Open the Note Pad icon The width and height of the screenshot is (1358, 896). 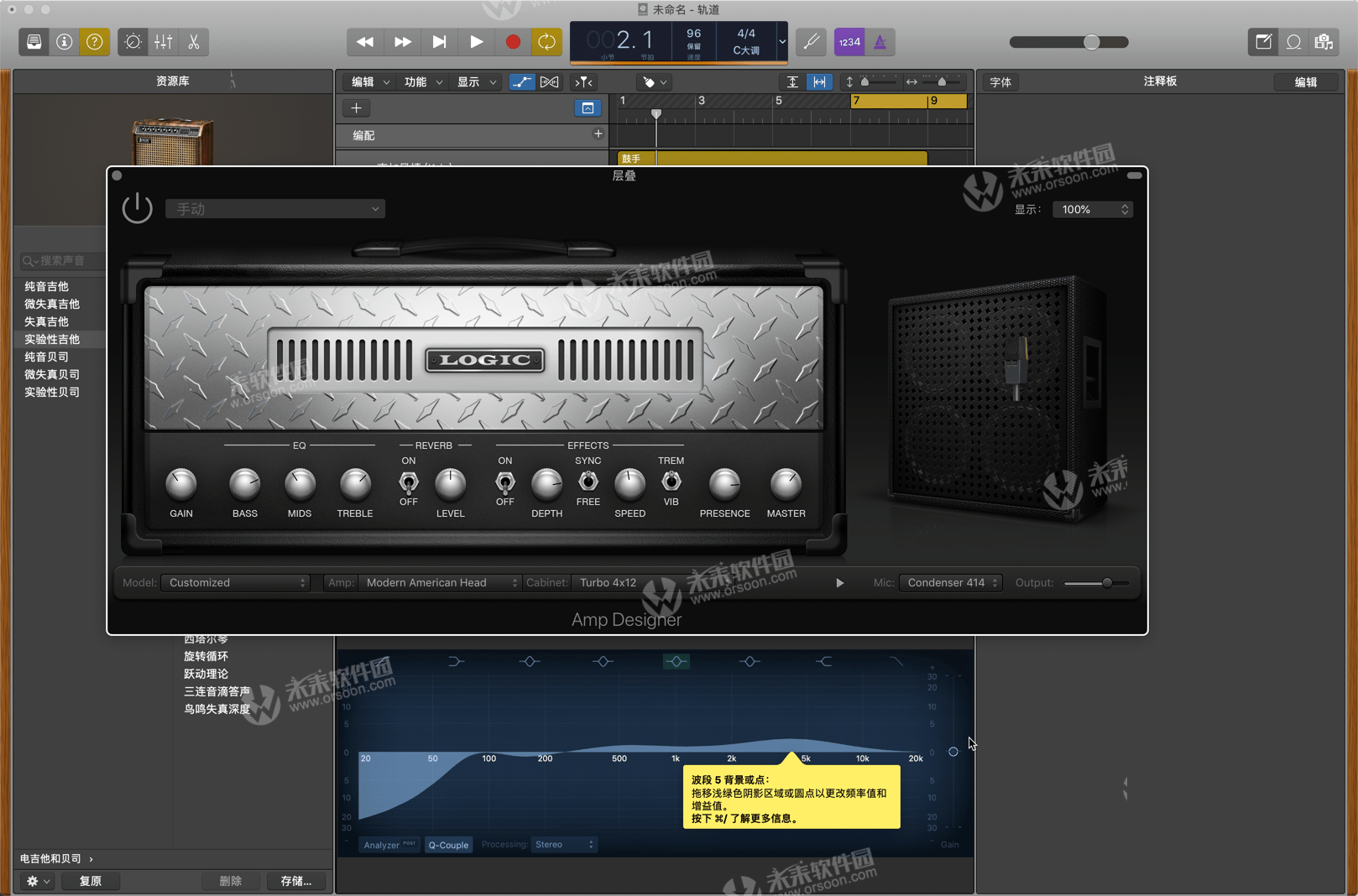[1263, 42]
